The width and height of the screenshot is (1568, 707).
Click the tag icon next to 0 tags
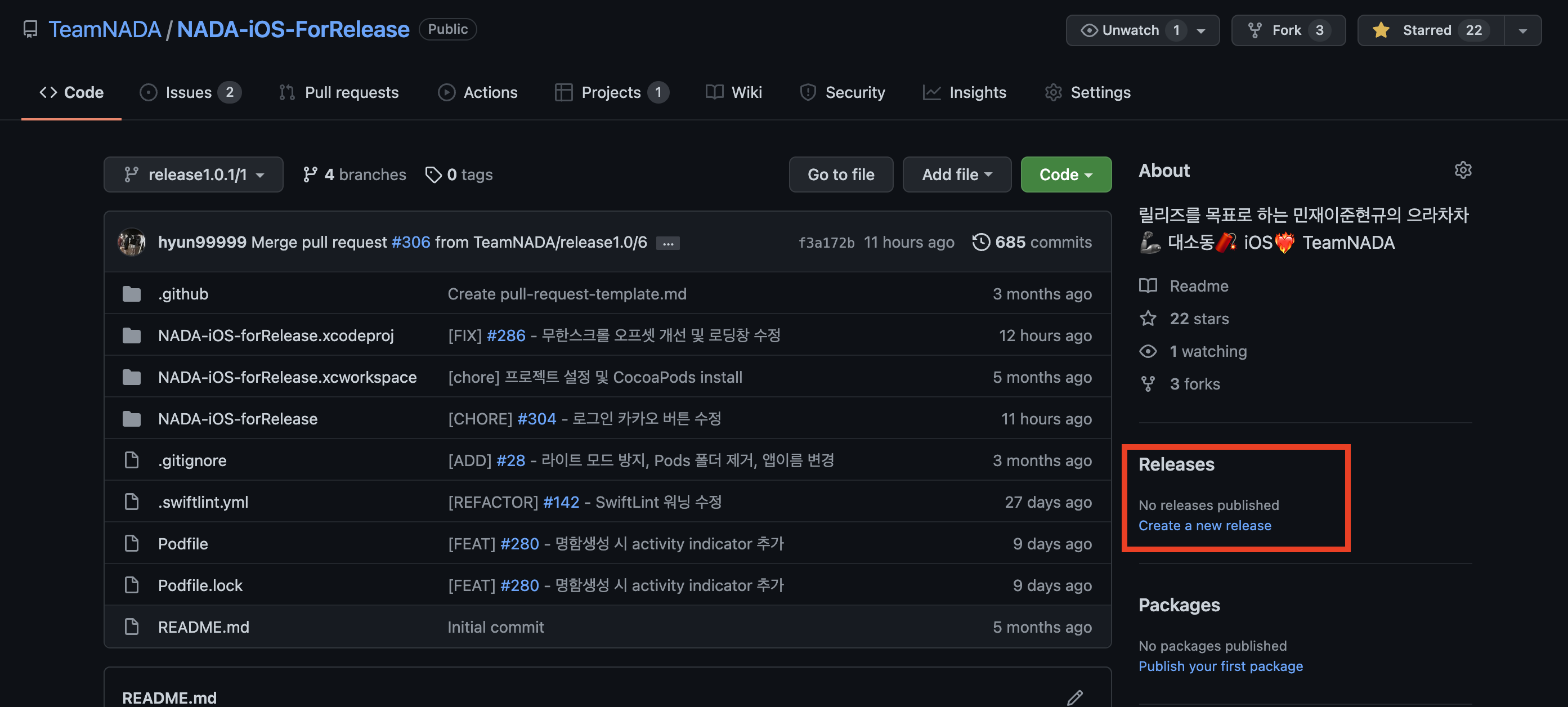433,174
